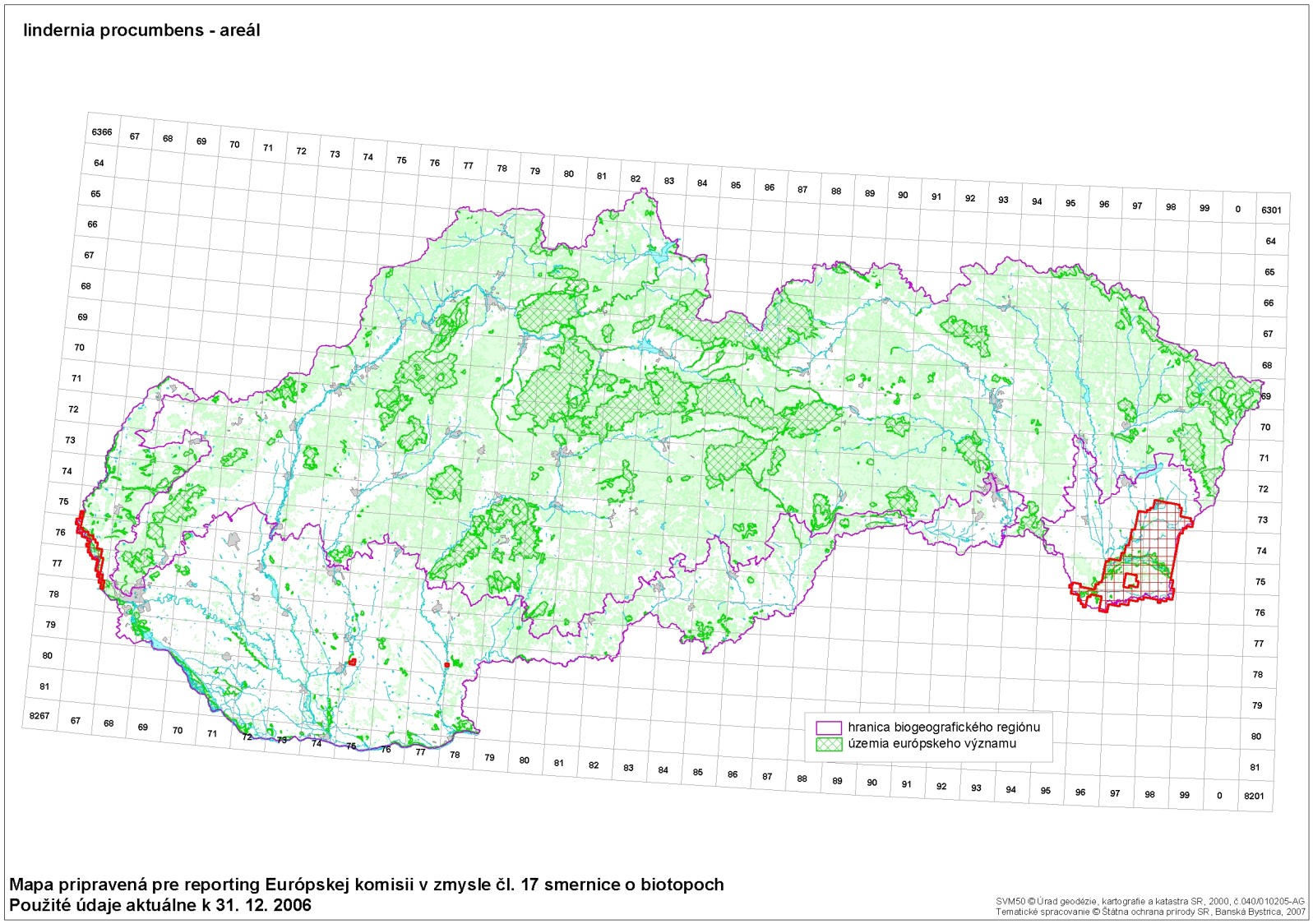Click small red outlined square inside the red area

click(x=1131, y=580)
